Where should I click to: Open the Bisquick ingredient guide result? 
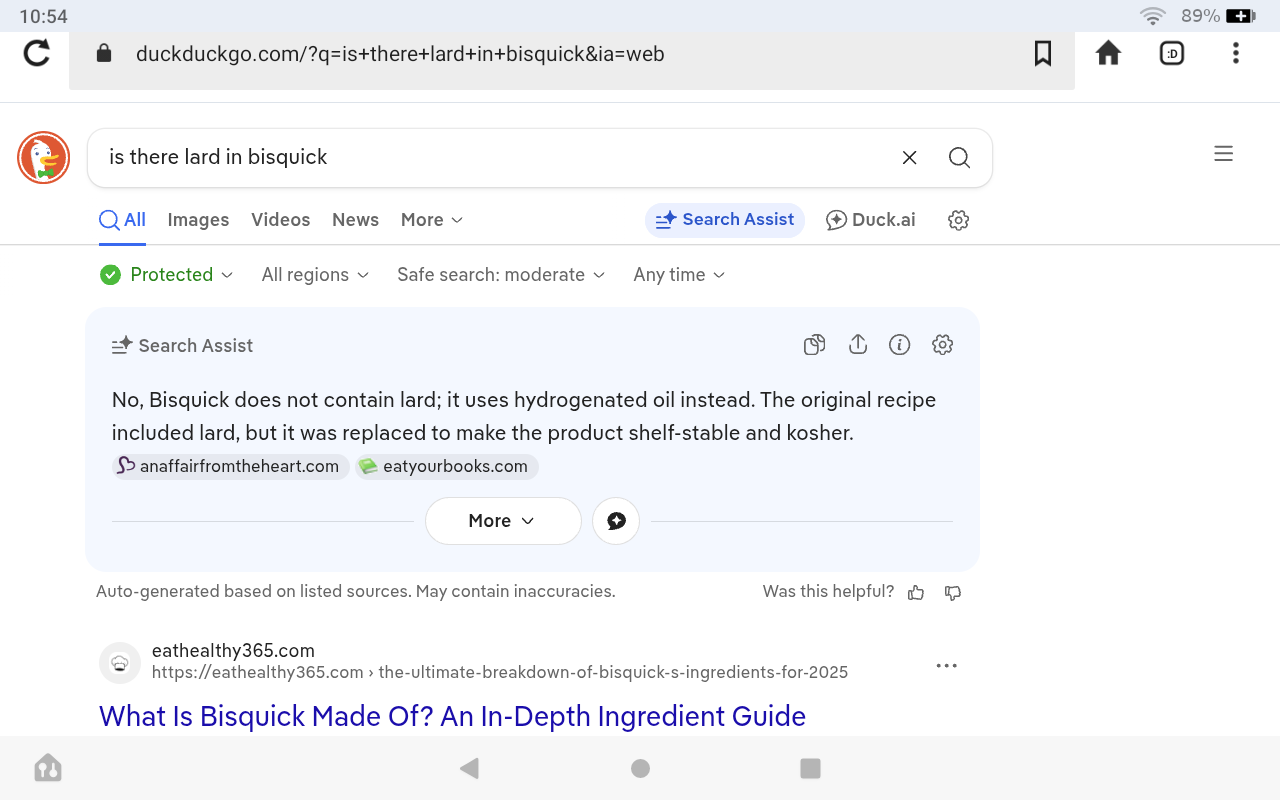click(x=452, y=716)
